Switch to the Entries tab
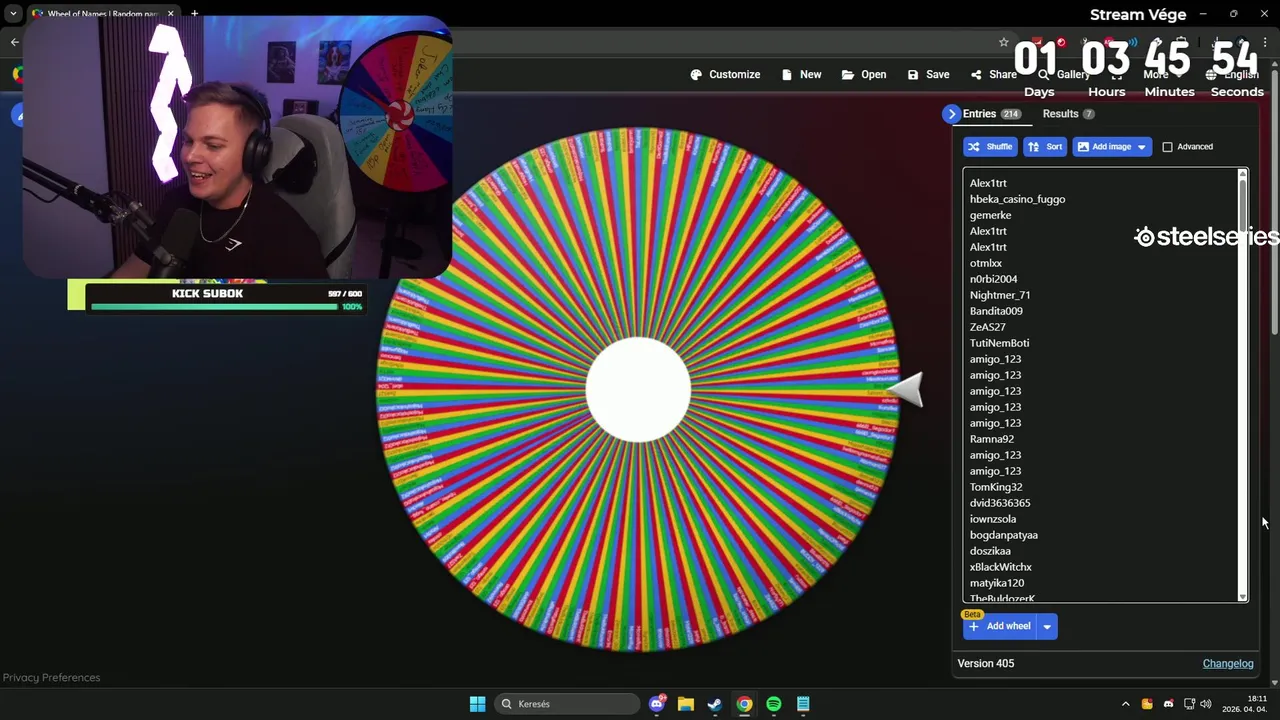 pos(991,114)
